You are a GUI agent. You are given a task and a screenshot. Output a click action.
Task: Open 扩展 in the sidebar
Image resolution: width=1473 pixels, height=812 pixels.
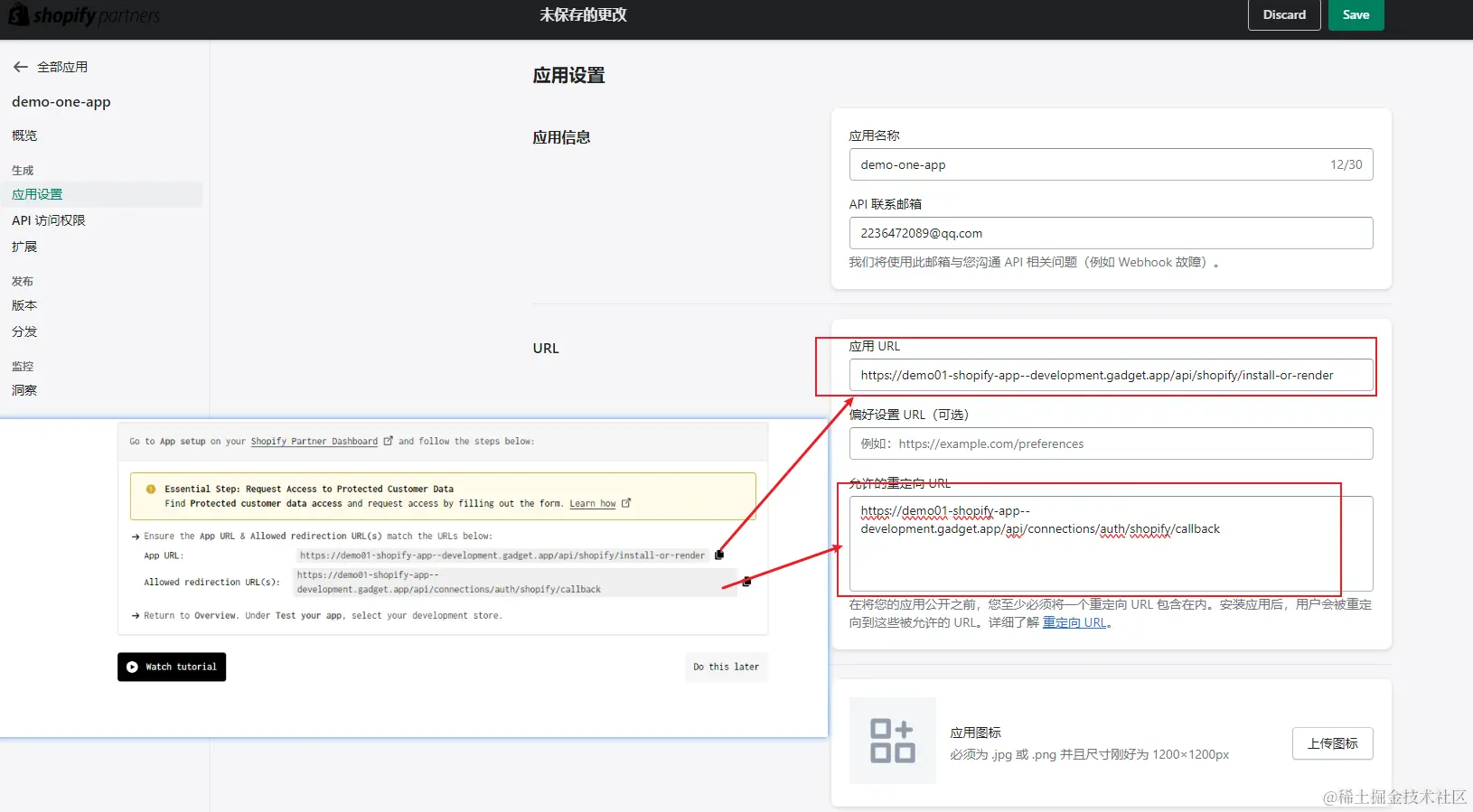pyautogui.click(x=24, y=247)
